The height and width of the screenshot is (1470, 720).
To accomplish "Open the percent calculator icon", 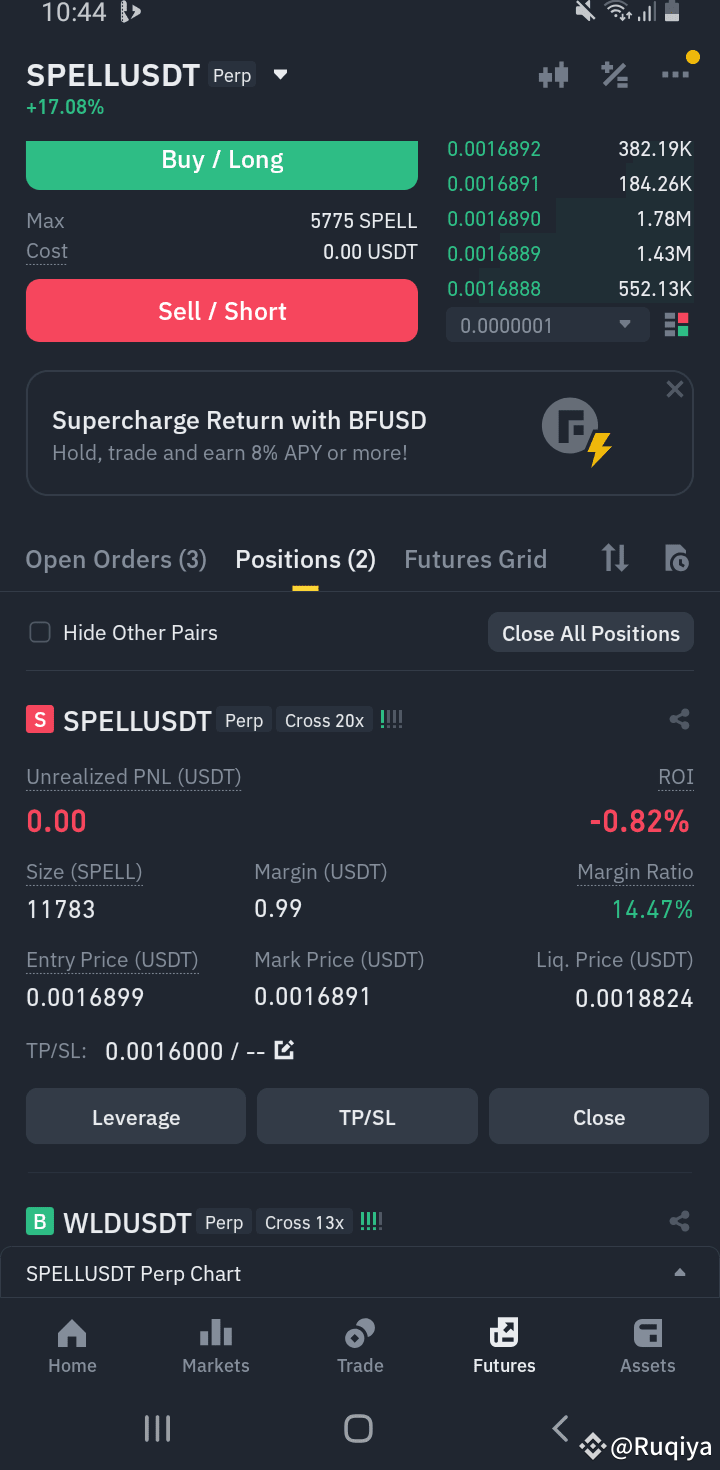I will tap(614, 75).
